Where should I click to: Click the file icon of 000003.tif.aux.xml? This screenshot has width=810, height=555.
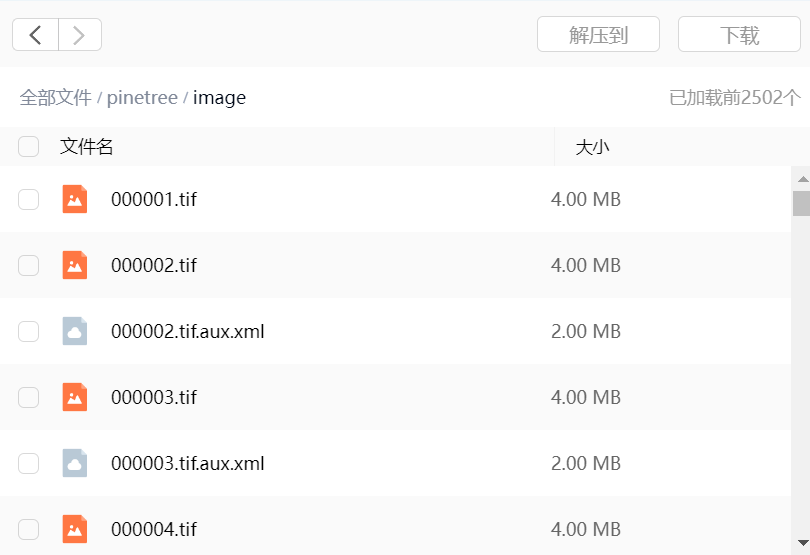74,463
